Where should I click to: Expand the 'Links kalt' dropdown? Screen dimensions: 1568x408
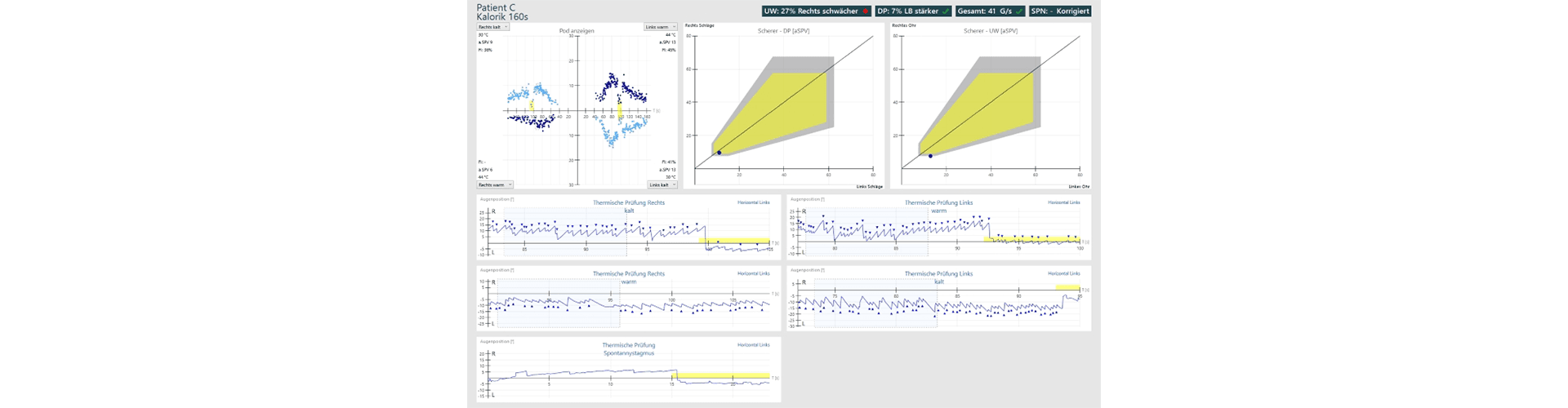click(x=661, y=185)
